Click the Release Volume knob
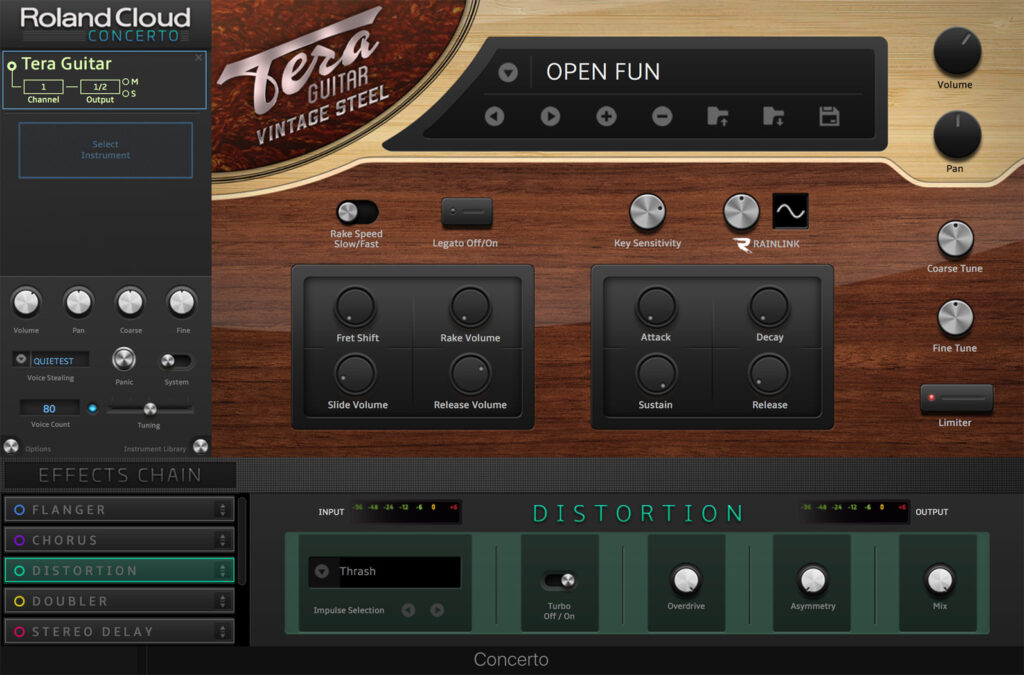This screenshot has width=1024, height=675. coord(470,374)
